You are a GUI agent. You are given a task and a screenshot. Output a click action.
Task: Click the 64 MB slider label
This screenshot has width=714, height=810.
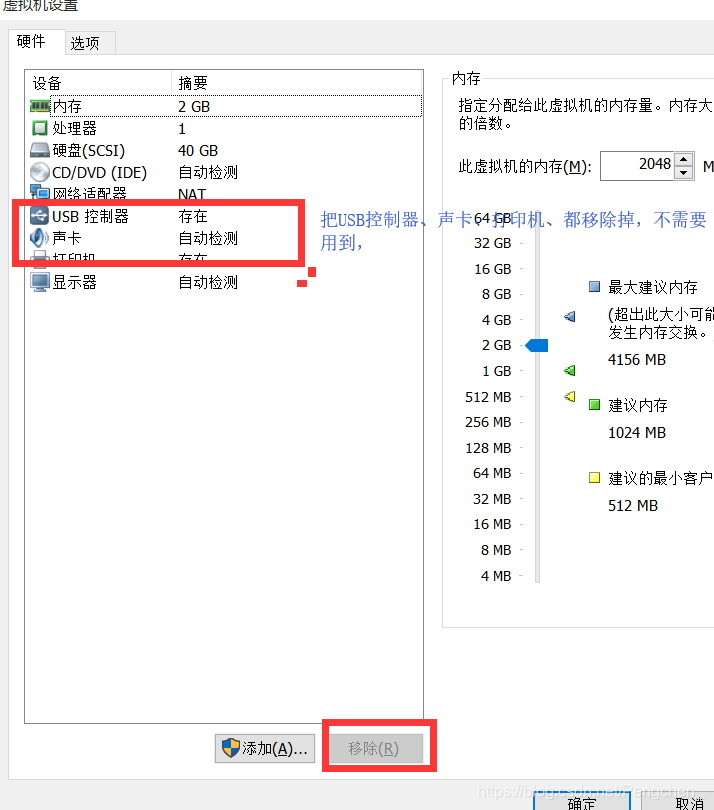point(492,473)
